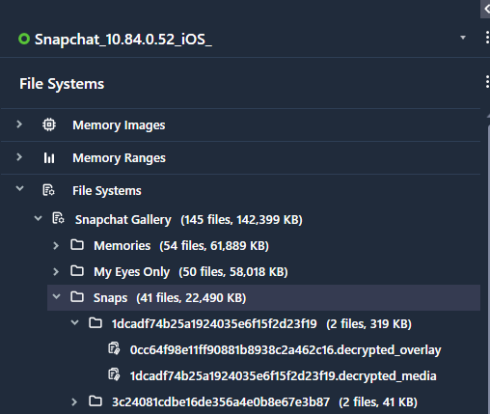Click the Memory Ranges bar chart icon
Image resolution: width=491 pixels, height=415 pixels.
tap(49, 158)
